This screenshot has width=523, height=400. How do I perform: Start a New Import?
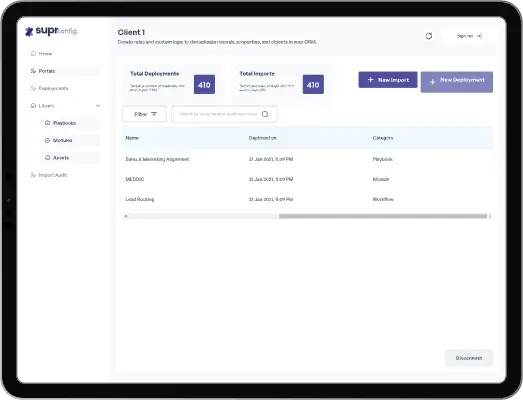(388, 80)
